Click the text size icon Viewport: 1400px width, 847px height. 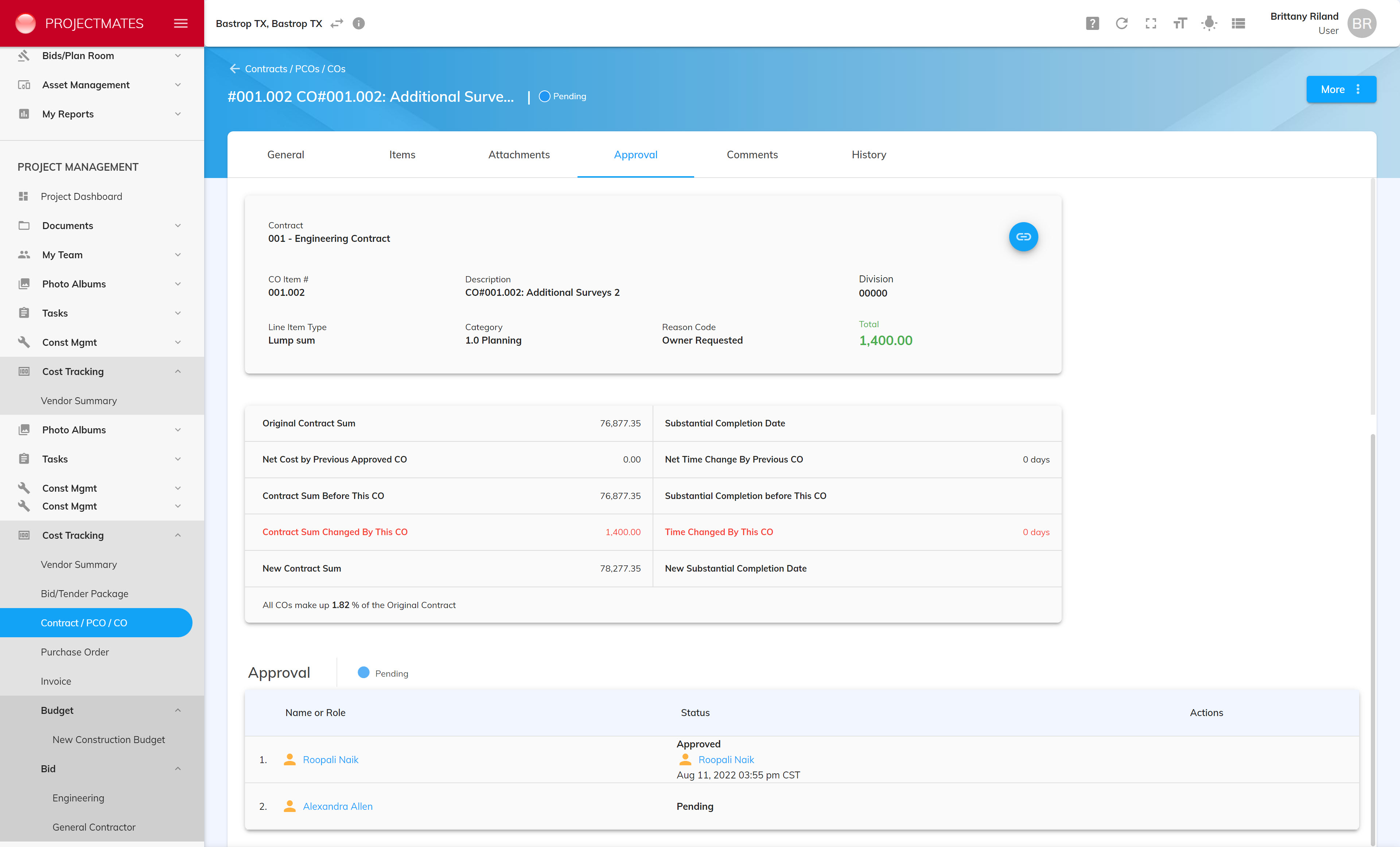pos(1179,23)
